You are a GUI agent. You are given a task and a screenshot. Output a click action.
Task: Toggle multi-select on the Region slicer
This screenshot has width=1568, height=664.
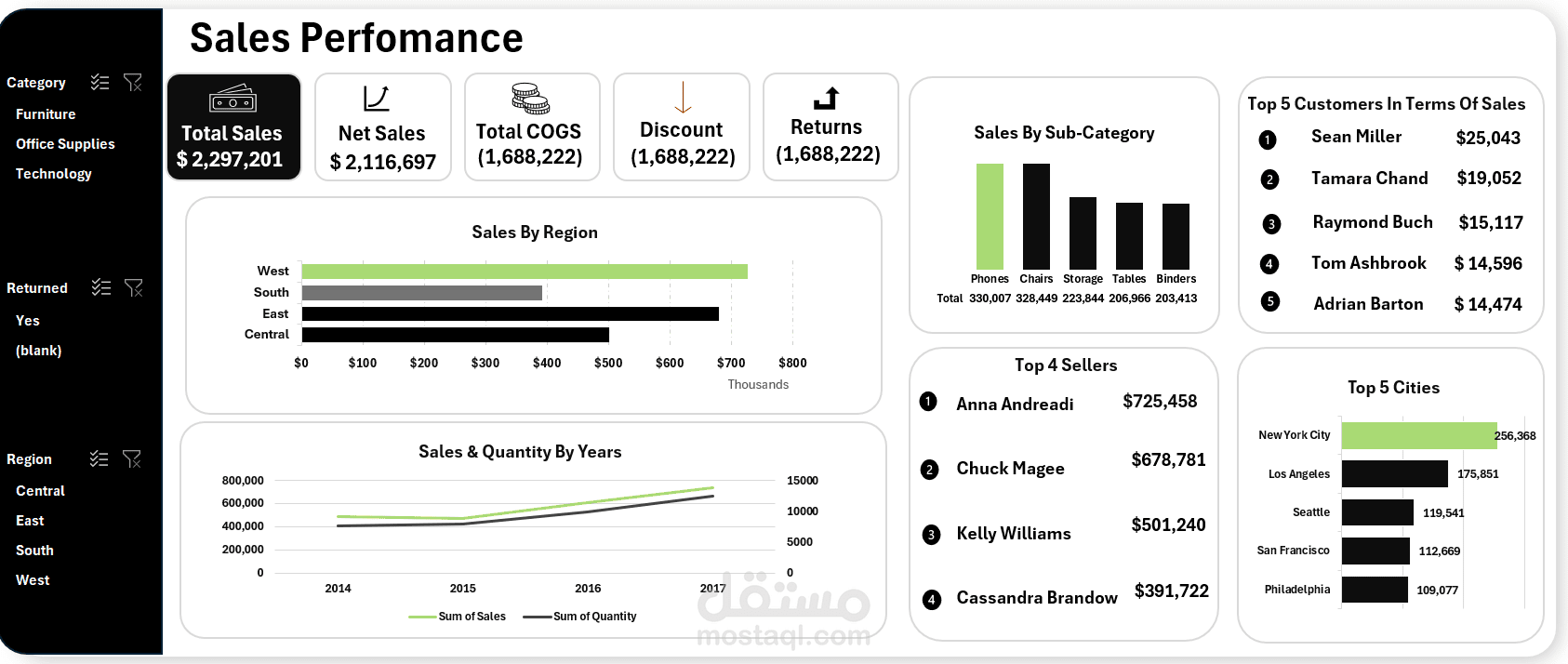99,458
